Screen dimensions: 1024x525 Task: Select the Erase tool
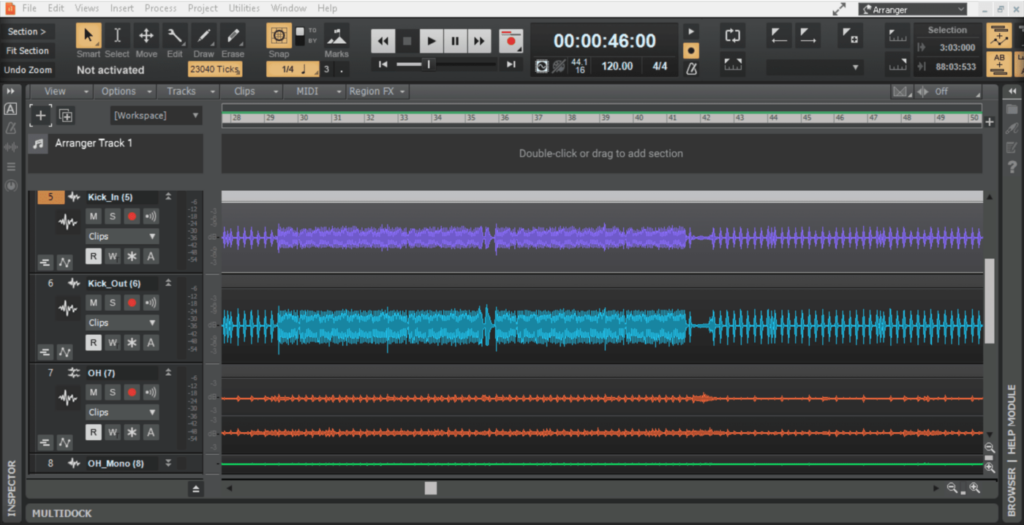point(232,38)
